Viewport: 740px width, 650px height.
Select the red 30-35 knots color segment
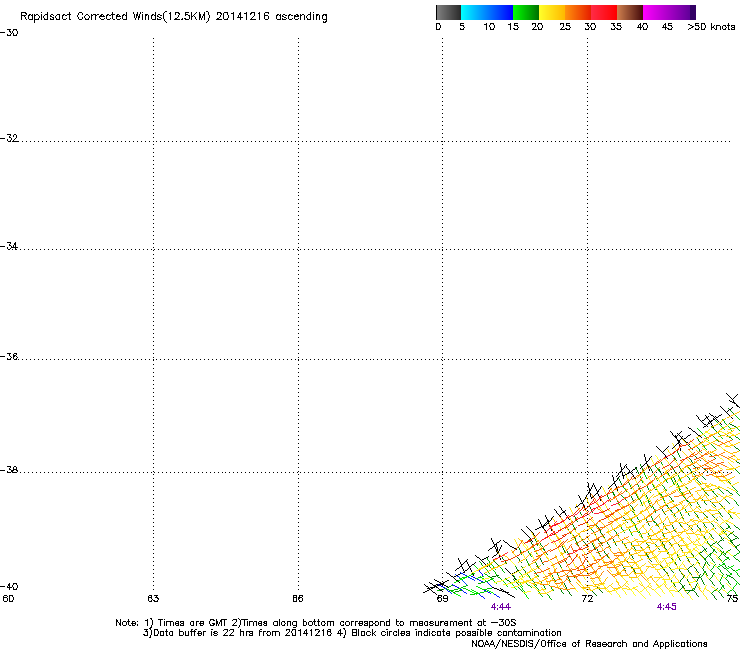tap(604, 12)
